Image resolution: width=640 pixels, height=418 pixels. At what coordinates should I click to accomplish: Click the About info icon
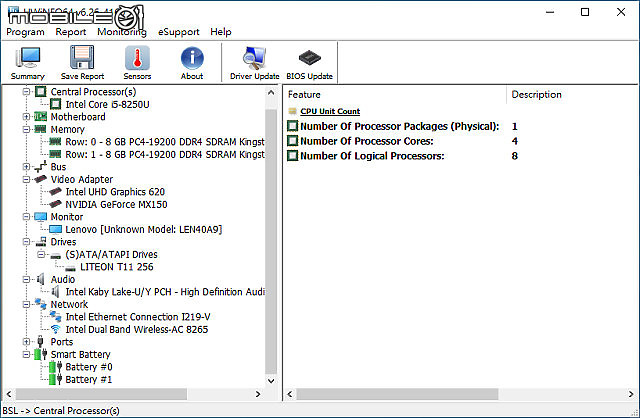[192, 58]
